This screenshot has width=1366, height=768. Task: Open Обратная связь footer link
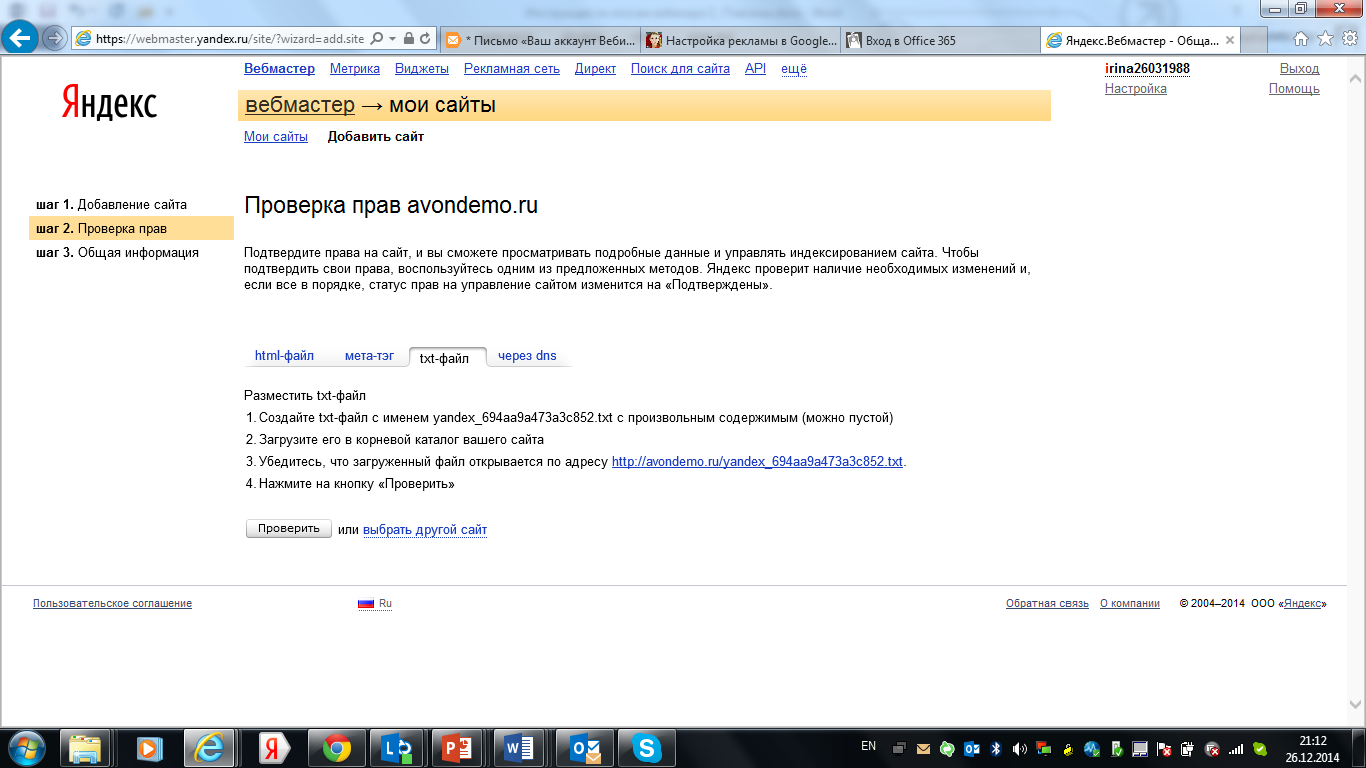point(1047,603)
